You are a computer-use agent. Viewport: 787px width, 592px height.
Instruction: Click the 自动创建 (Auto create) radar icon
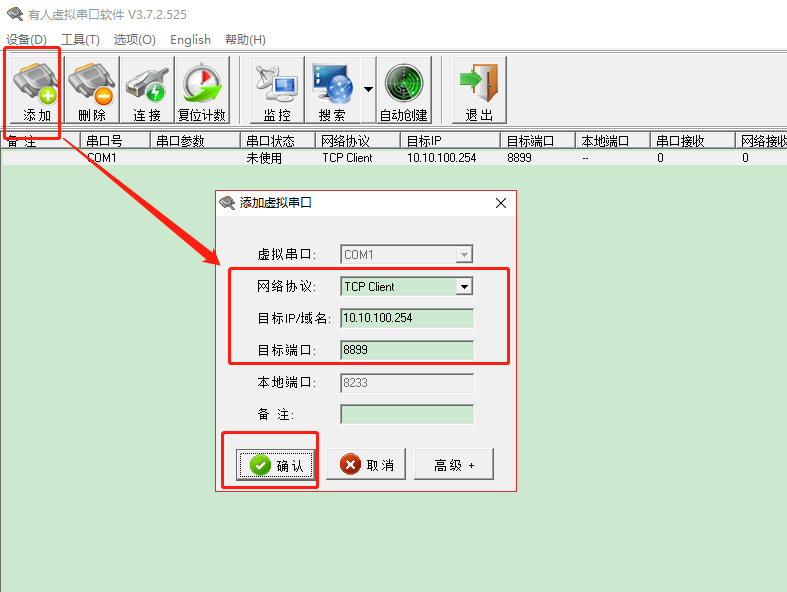(403, 88)
